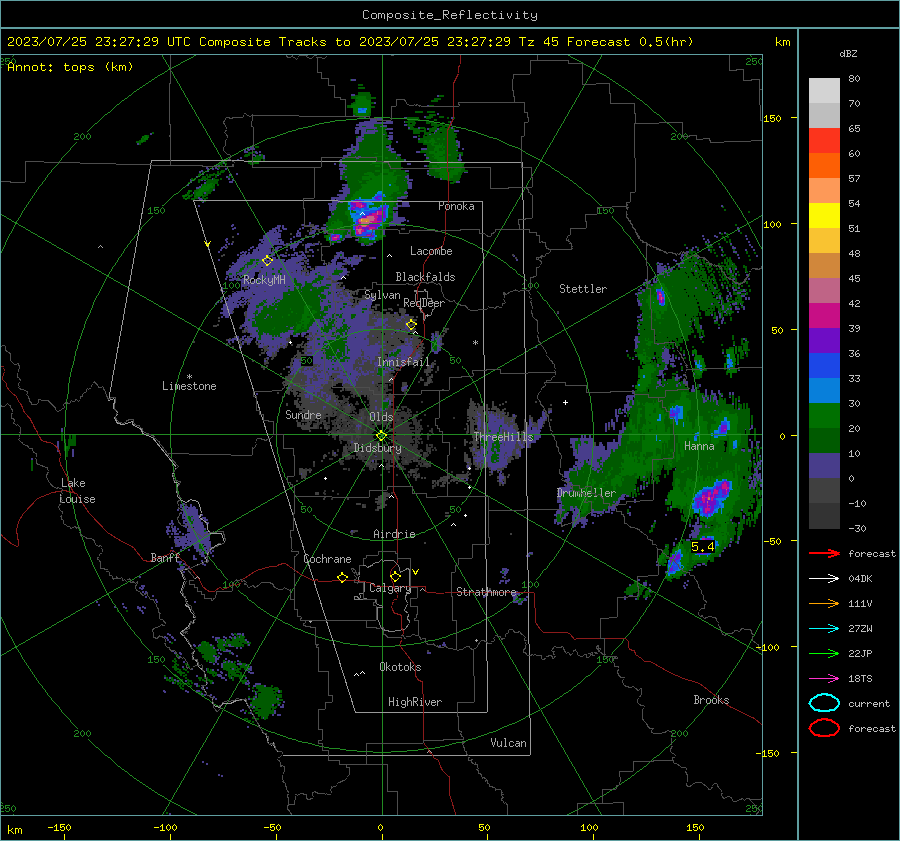Image resolution: width=900 pixels, height=841 pixels.
Task: Click the yellow diamond marker near Cochrane
Action: pyautogui.click(x=342, y=578)
